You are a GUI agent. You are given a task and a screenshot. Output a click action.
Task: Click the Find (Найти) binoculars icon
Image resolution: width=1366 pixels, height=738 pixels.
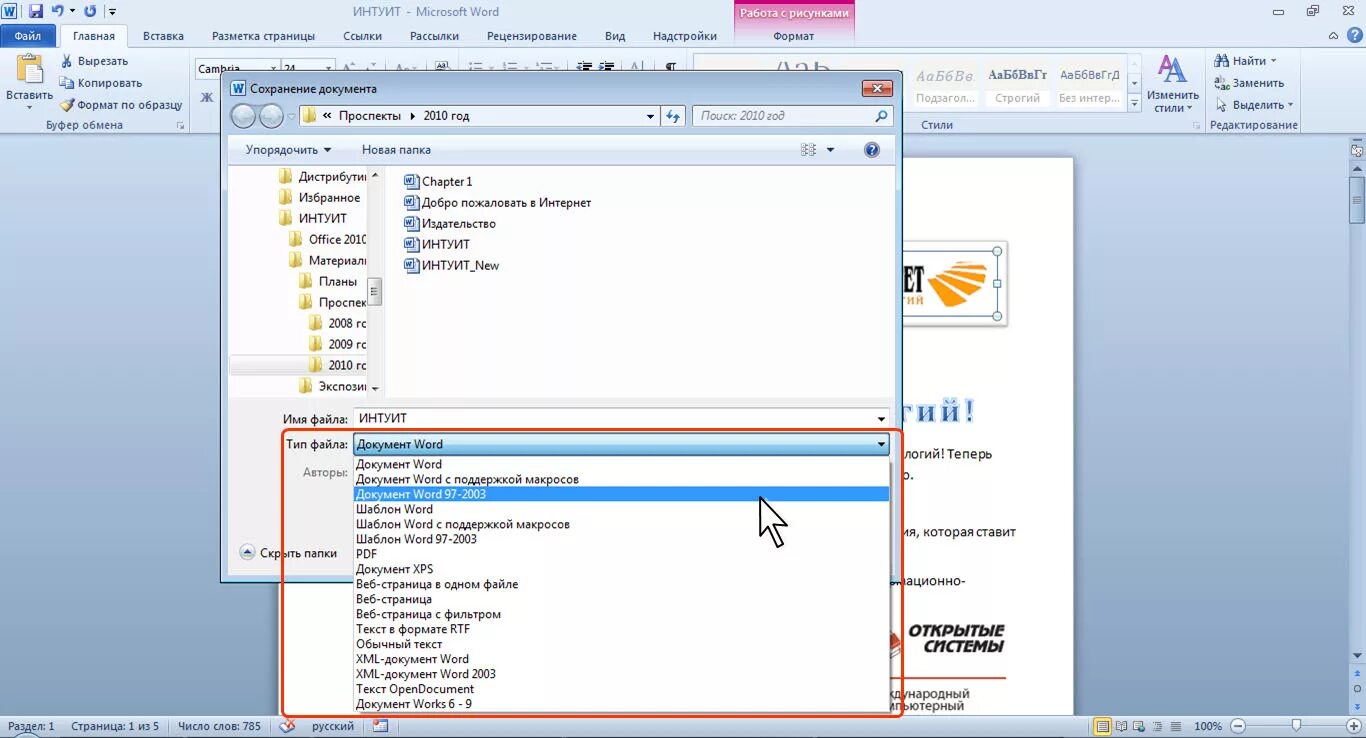1222,61
